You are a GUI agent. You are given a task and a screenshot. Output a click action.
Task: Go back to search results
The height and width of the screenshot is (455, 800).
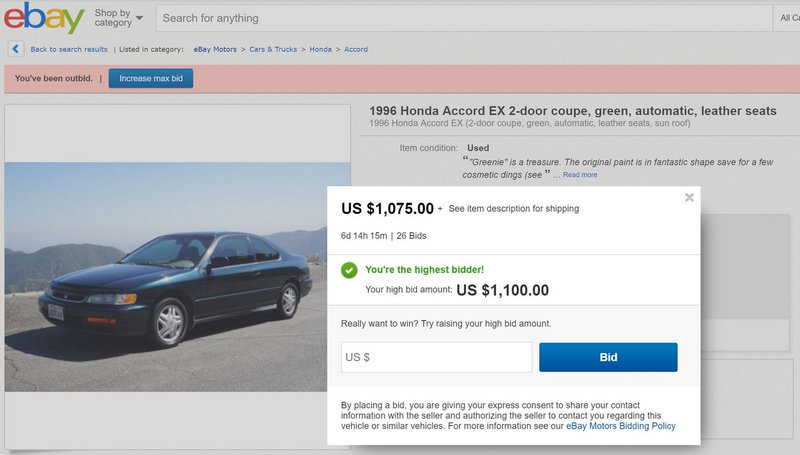(69, 49)
